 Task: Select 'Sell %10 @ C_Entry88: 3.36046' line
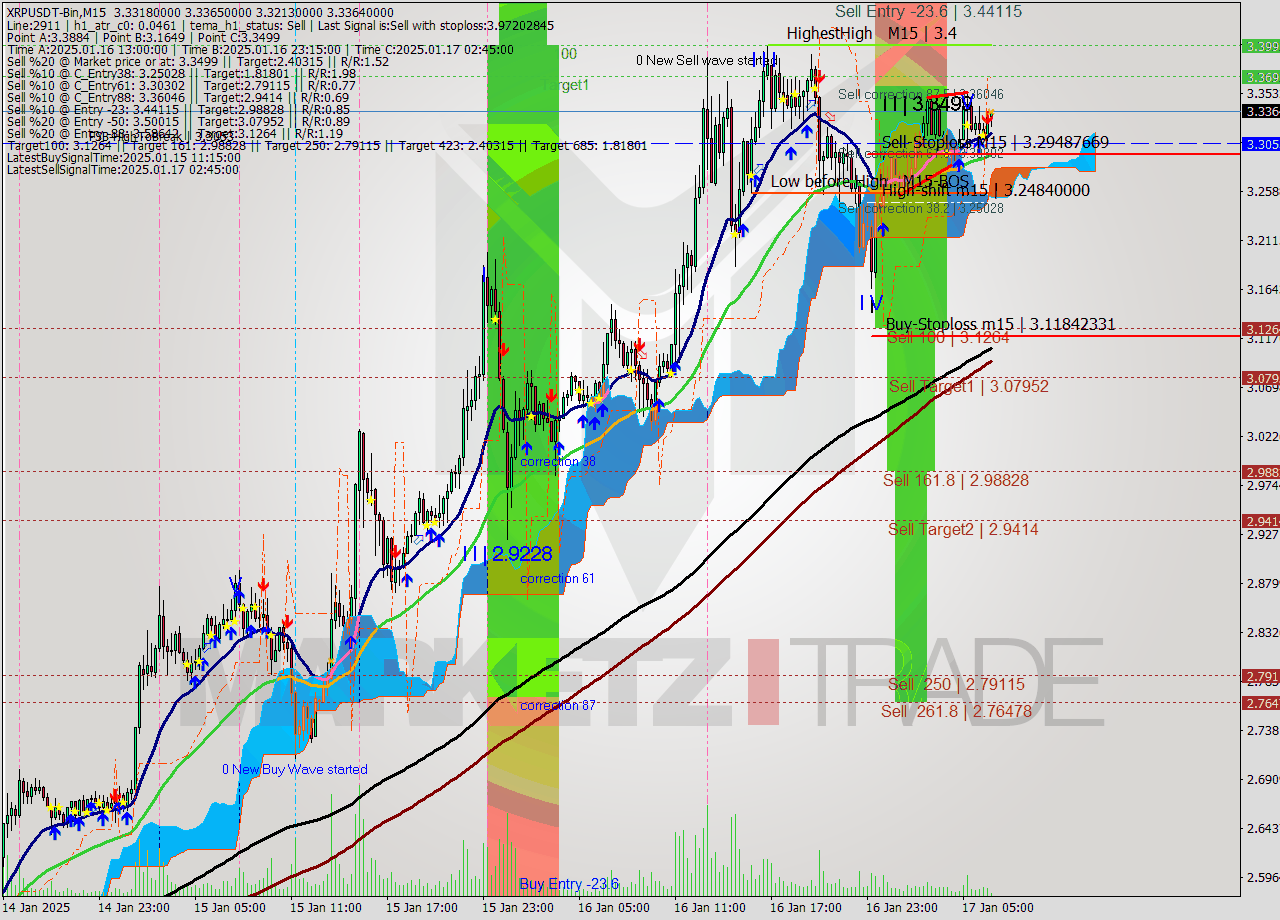(x=178, y=97)
